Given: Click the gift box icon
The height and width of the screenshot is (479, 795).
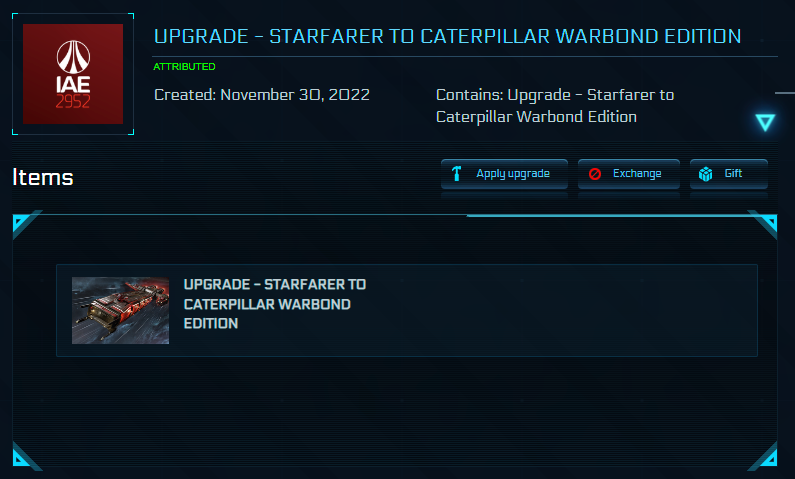Looking at the screenshot, I should click(x=705, y=174).
